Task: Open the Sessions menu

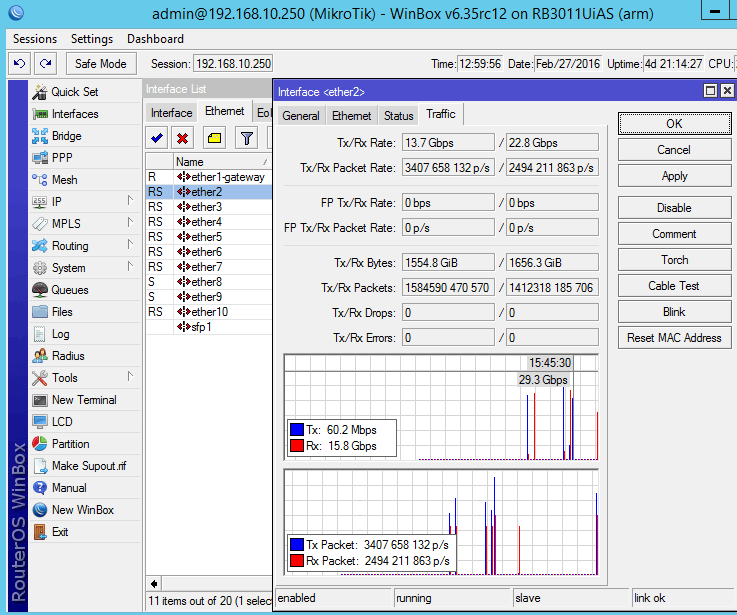Action: tap(35, 39)
